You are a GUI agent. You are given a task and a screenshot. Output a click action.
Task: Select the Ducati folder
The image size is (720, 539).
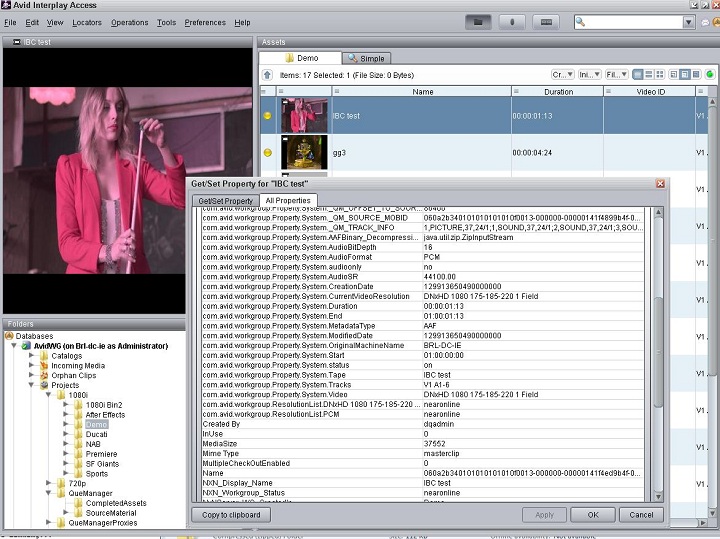(96, 434)
